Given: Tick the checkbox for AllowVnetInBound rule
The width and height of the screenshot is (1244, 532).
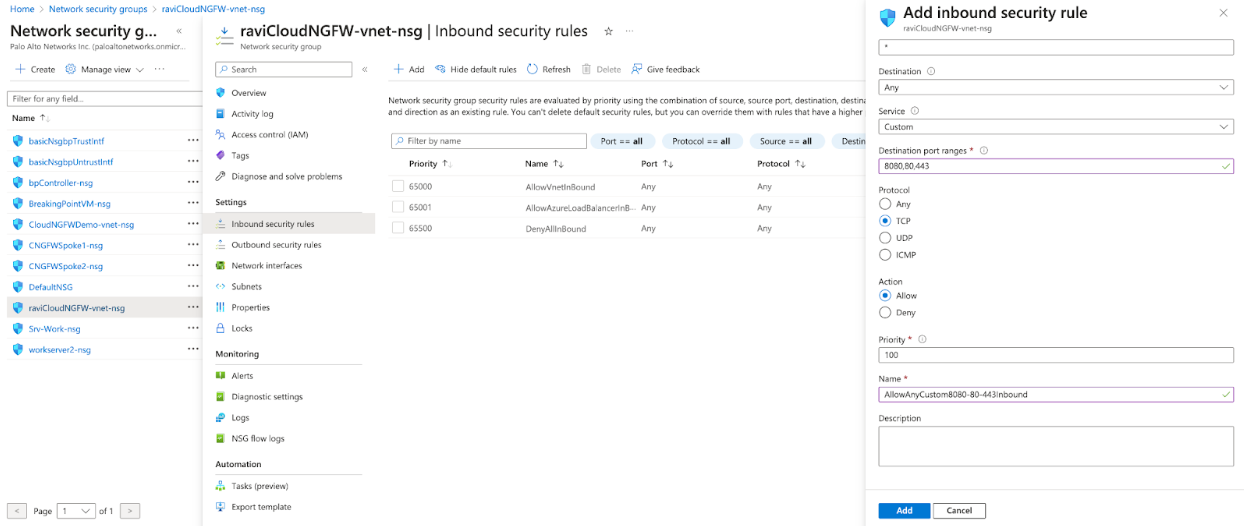Looking at the screenshot, I should click(398, 187).
